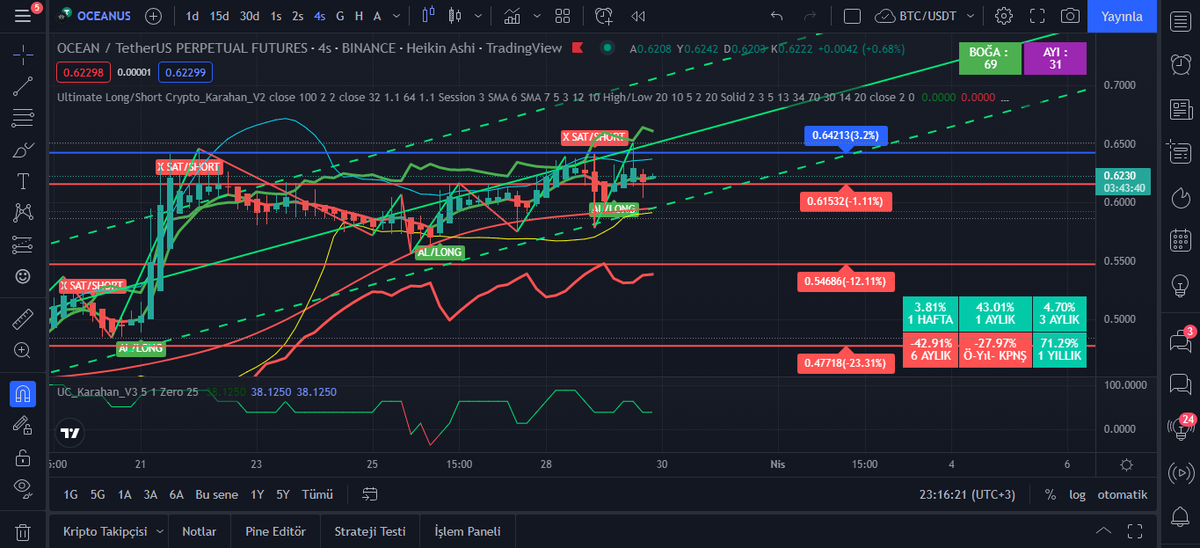Select the ruler measure tool
The width and height of the screenshot is (1200, 548).
click(x=23, y=320)
